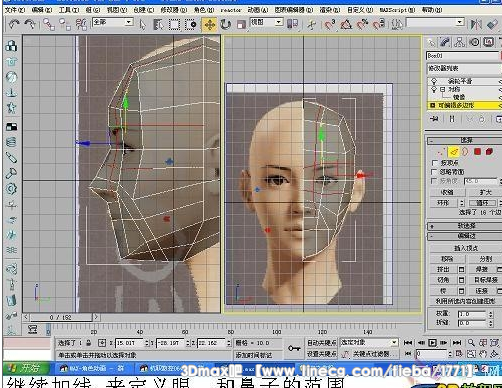Collapse the symmetry modifier tree node

[x=442, y=89]
